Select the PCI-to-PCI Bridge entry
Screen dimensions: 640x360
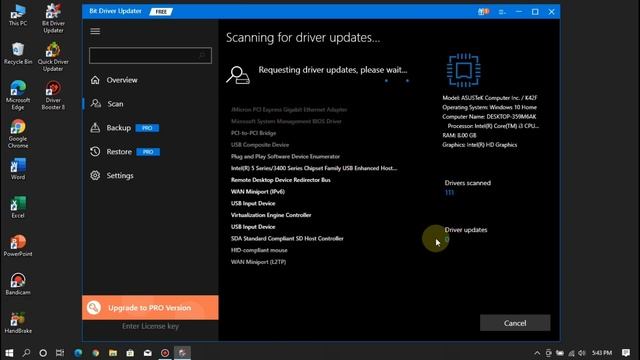(253, 133)
